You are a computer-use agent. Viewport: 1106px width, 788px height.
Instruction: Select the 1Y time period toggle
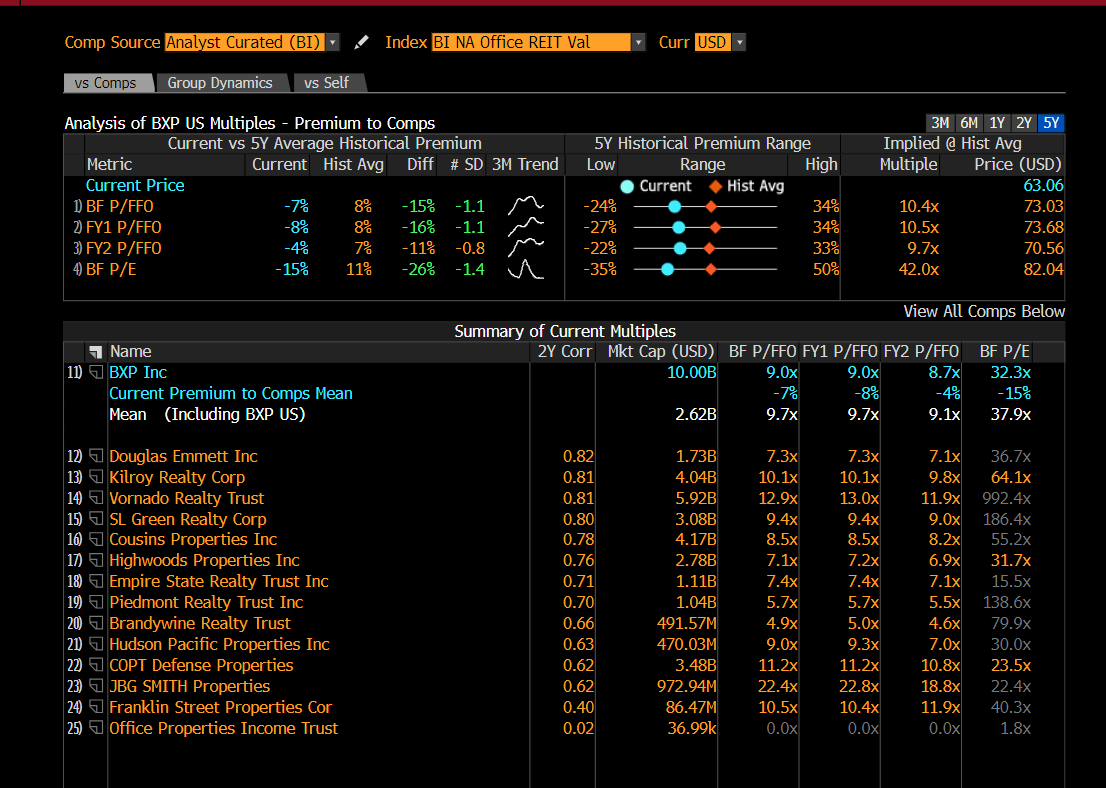(x=996, y=123)
